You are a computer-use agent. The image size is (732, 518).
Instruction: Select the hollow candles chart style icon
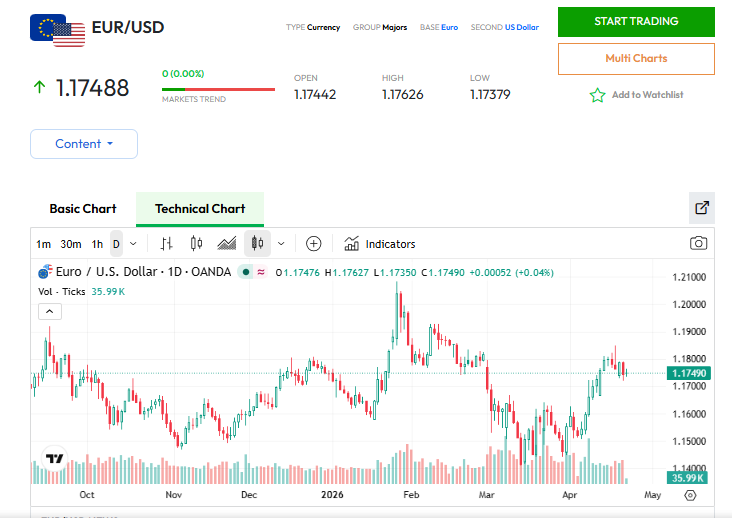tap(196, 243)
